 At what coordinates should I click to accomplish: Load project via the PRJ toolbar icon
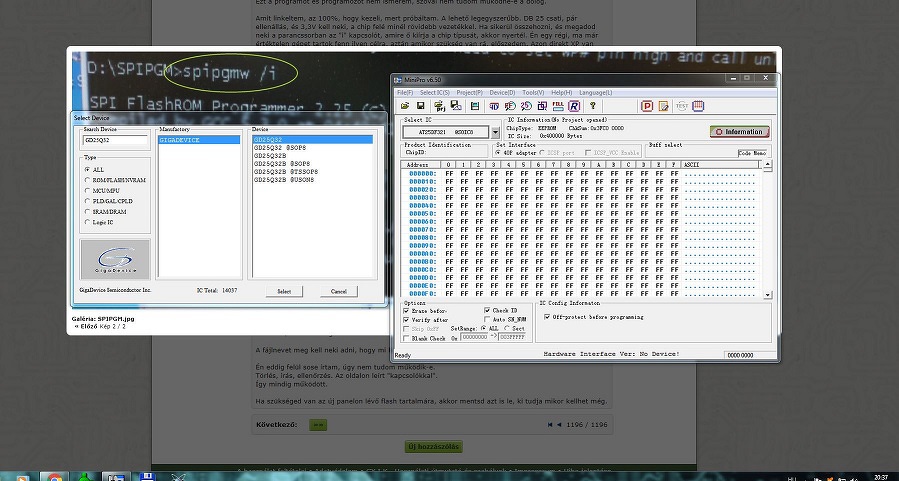pyautogui.click(x=440, y=106)
